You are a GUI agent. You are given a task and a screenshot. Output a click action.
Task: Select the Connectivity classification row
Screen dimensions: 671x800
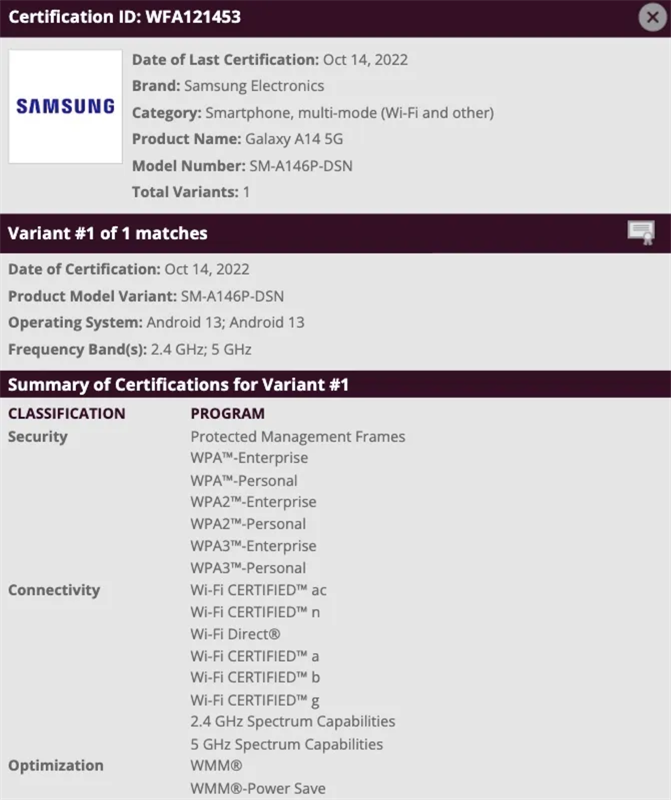pos(55,590)
